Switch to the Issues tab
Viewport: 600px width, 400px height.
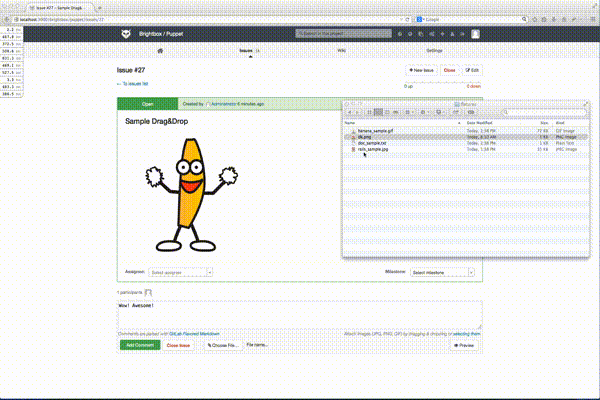[x=246, y=49]
